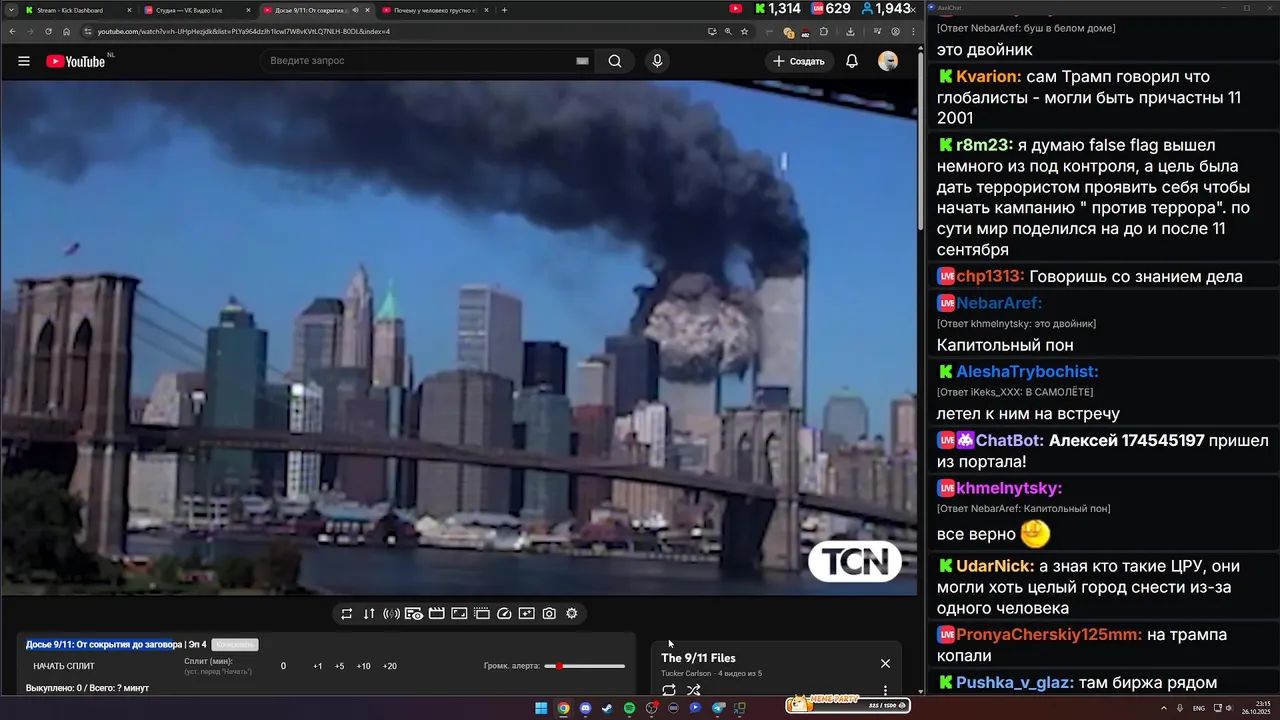Click the eye-card icon in player toolbar
1280x720 pixels.
click(413, 614)
